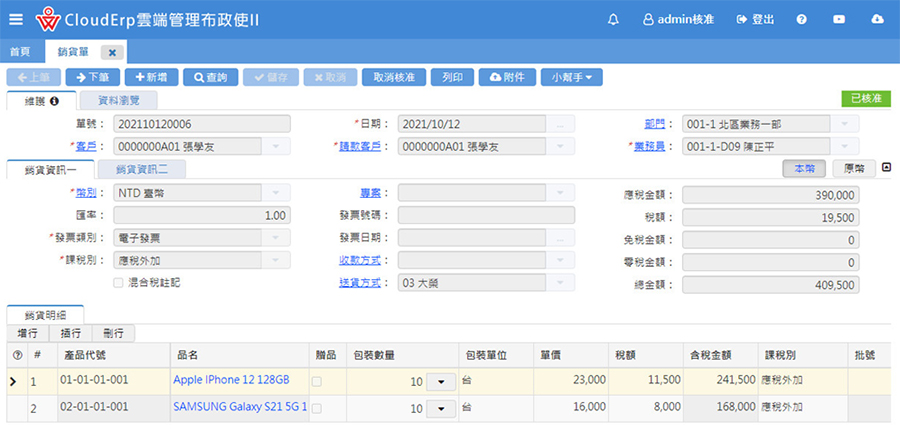Open the 日期 date picker button
900x431 pixels.
(561, 124)
